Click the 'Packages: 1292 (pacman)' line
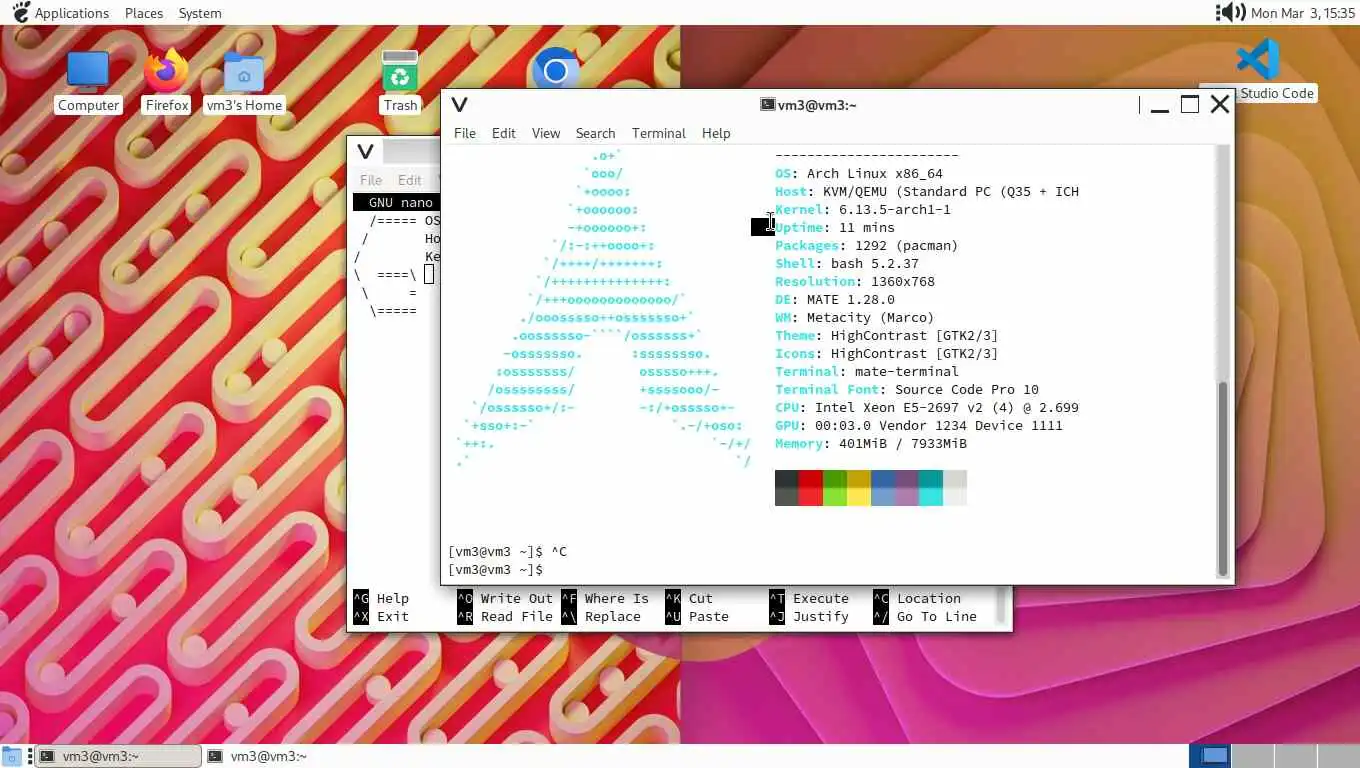 pos(867,246)
